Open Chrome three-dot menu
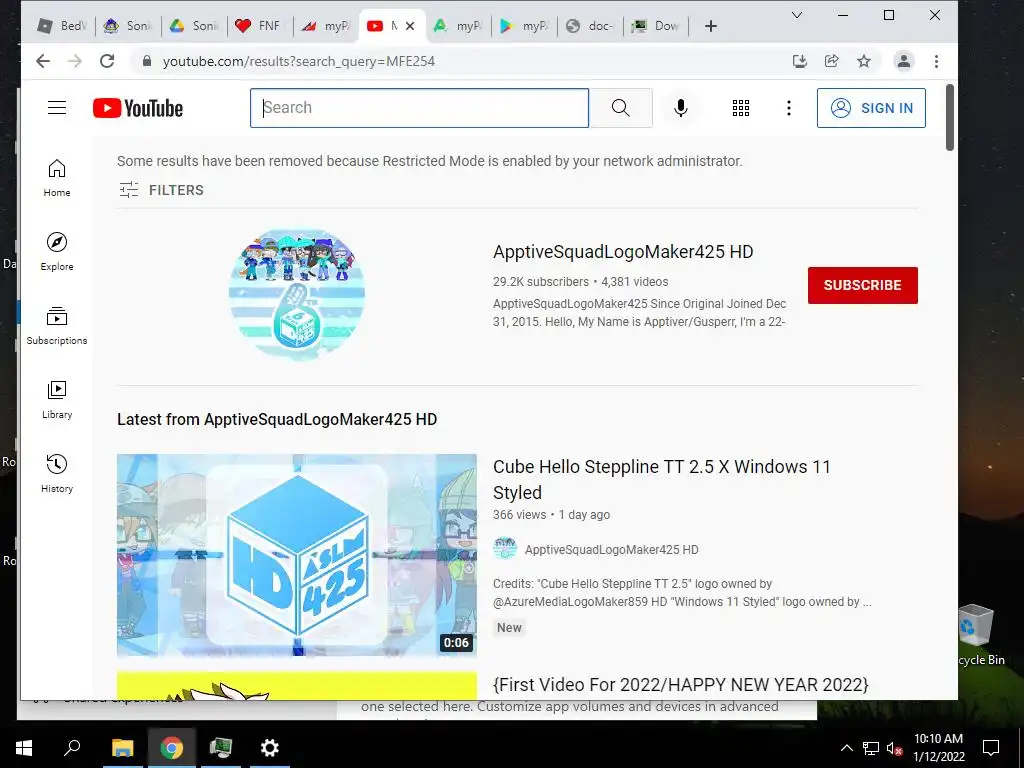Image resolution: width=1024 pixels, height=768 pixels. 936,61
